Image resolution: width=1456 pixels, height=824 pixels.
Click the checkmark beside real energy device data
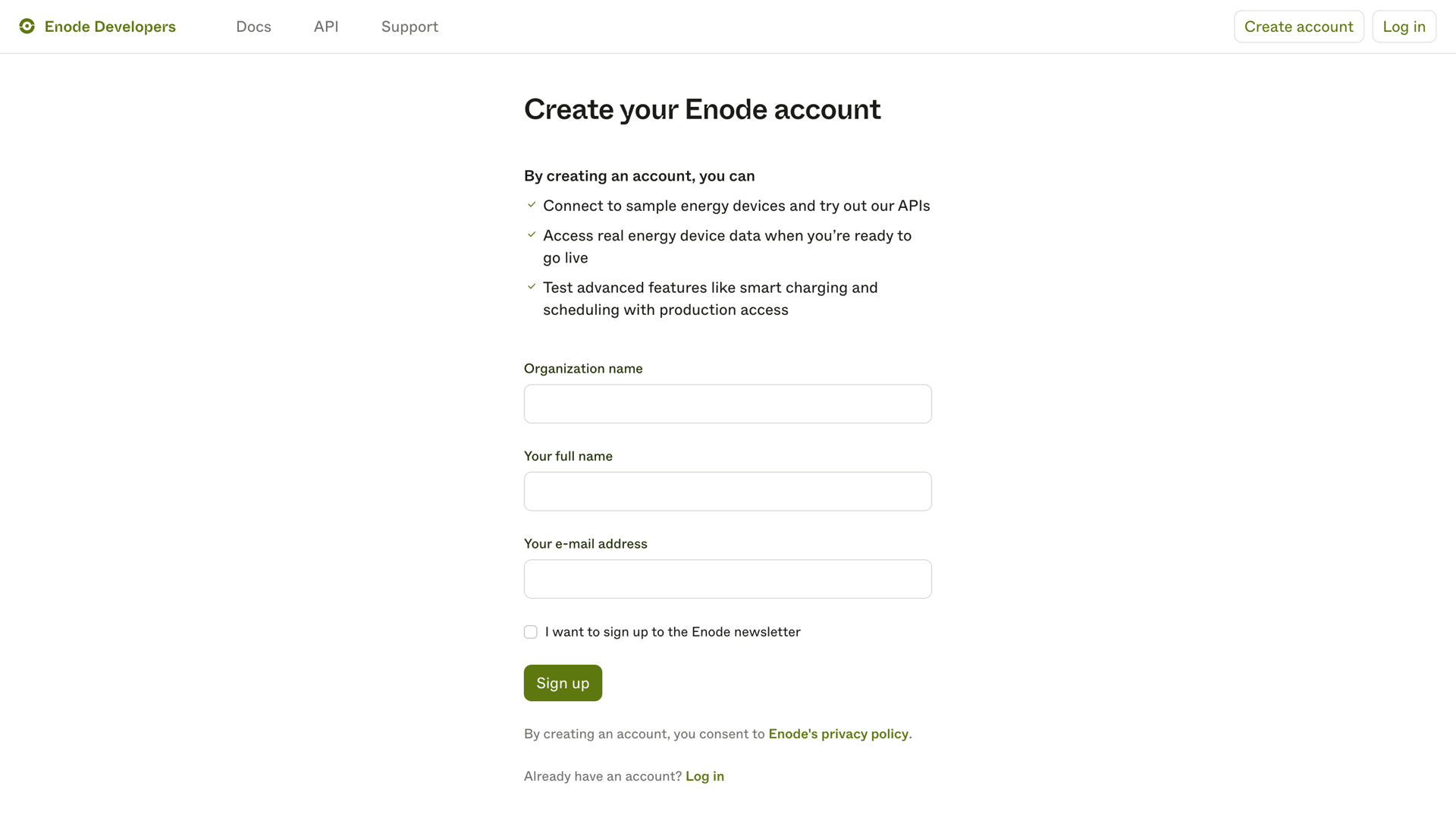coord(532,234)
